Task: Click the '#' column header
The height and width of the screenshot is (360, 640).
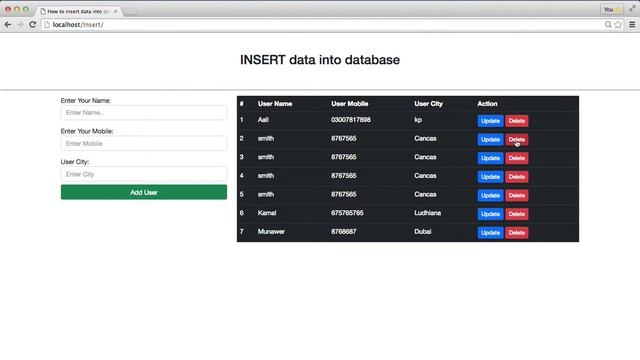Action: click(242, 104)
